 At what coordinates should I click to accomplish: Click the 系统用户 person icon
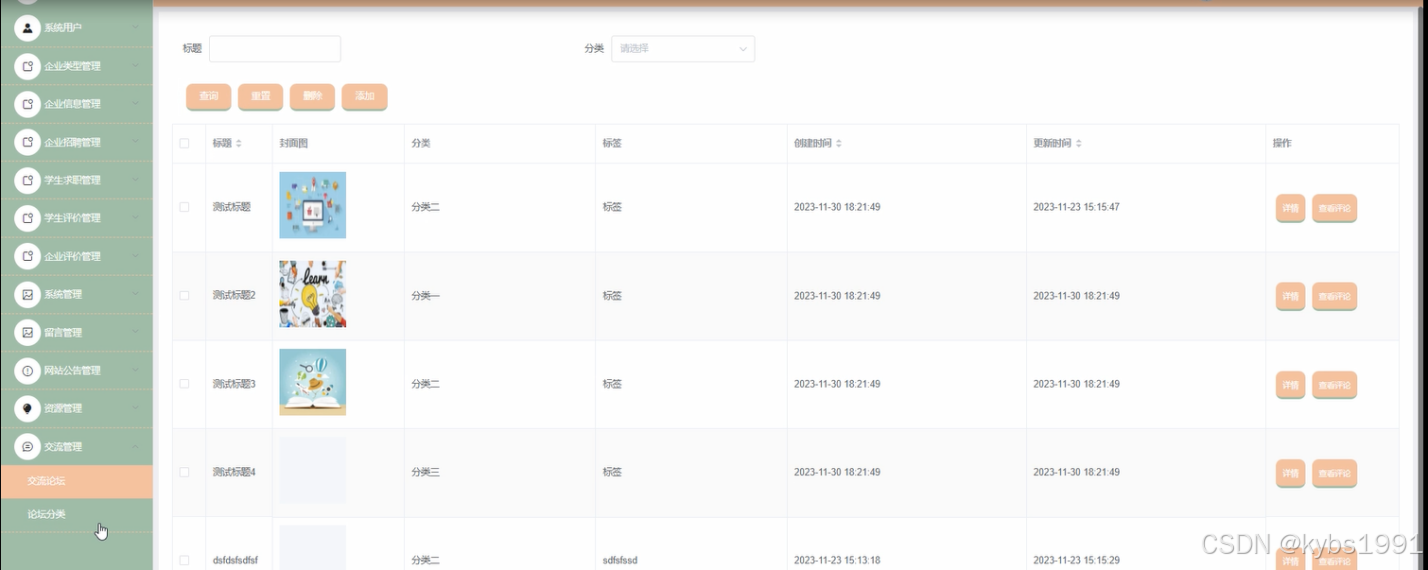27,28
